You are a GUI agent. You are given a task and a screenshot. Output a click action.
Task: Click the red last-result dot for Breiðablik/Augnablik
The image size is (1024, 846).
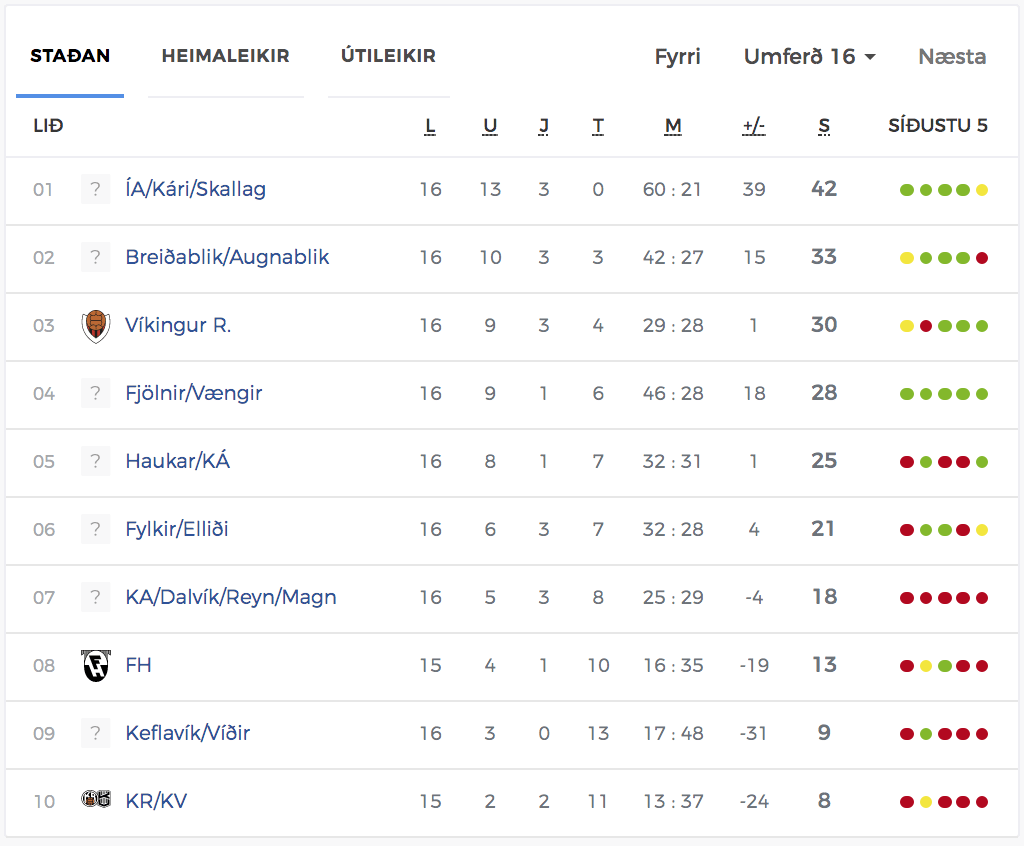[982, 258]
